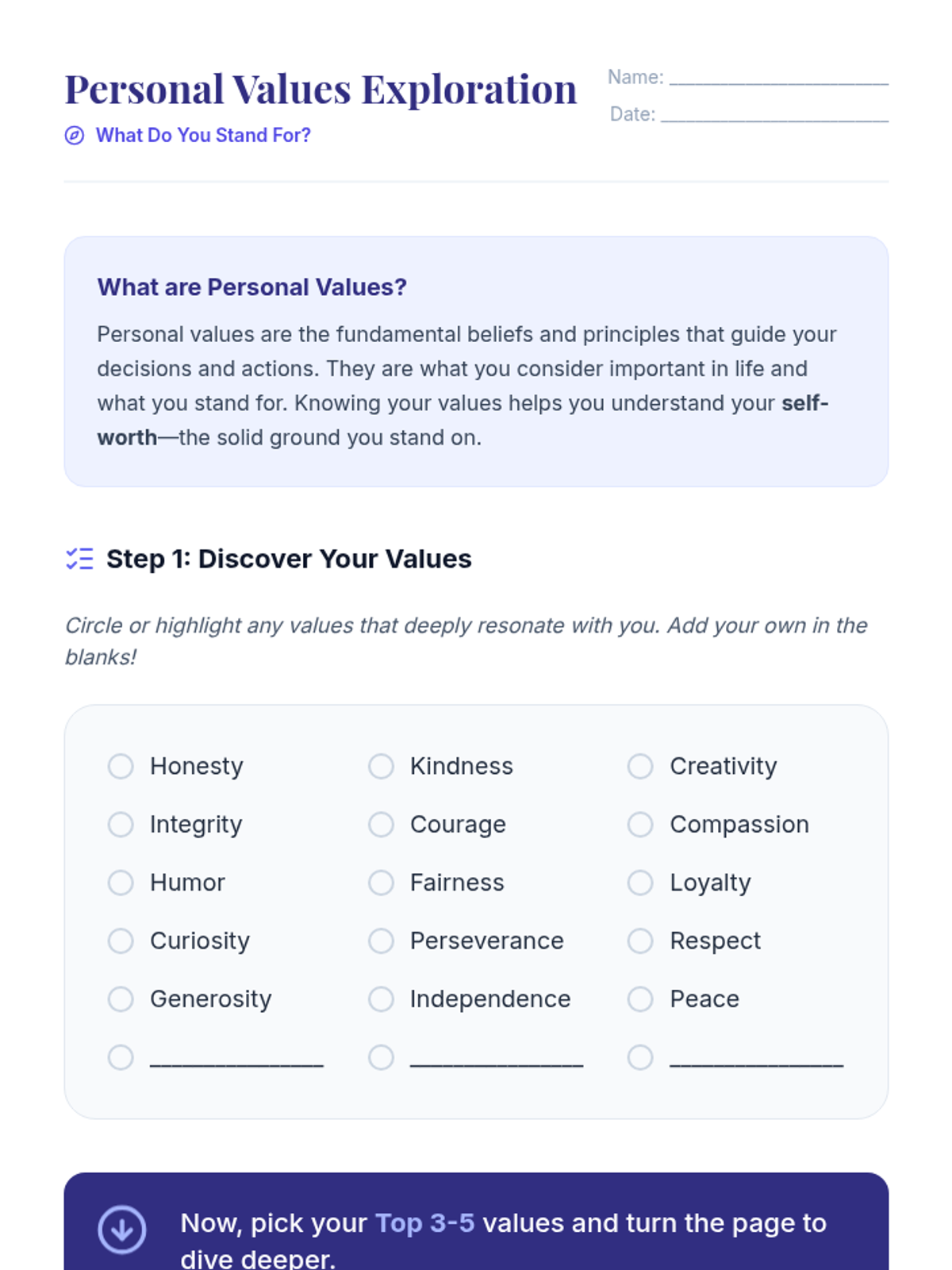Image resolution: width=952 pixels, height=1270 pixels.
Task: Click the Name blank line
Action: click(x=778, y=79)
